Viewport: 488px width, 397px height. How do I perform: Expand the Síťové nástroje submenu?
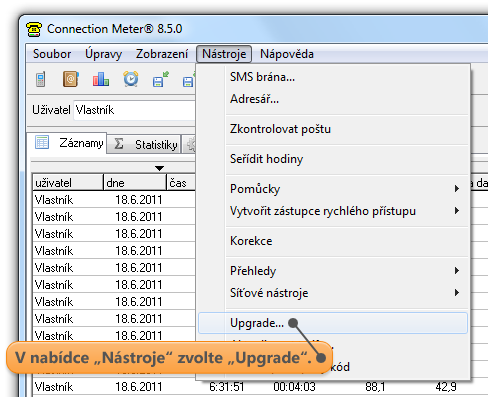point(333,293)
